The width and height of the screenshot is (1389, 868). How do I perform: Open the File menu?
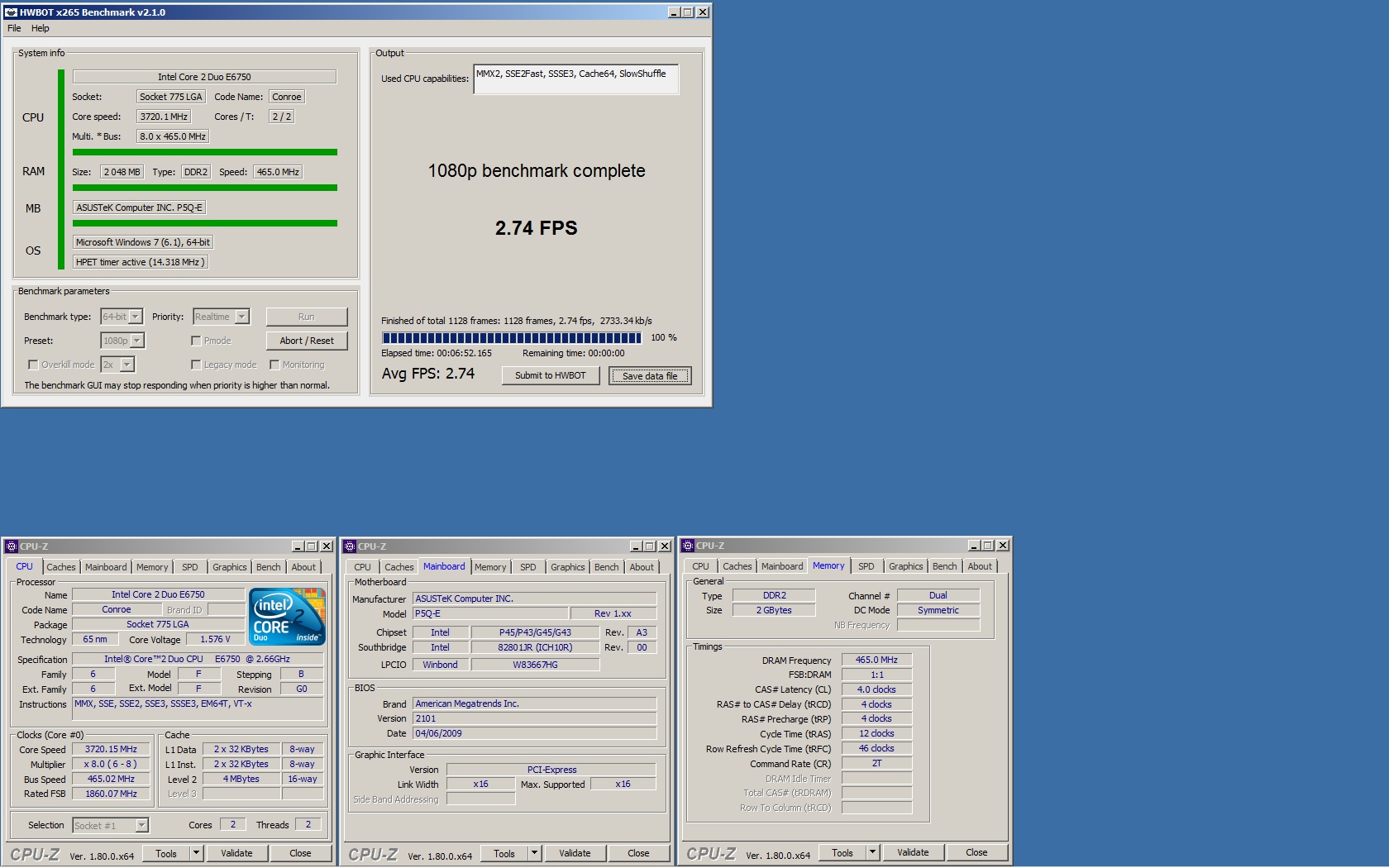pos(14,28)
